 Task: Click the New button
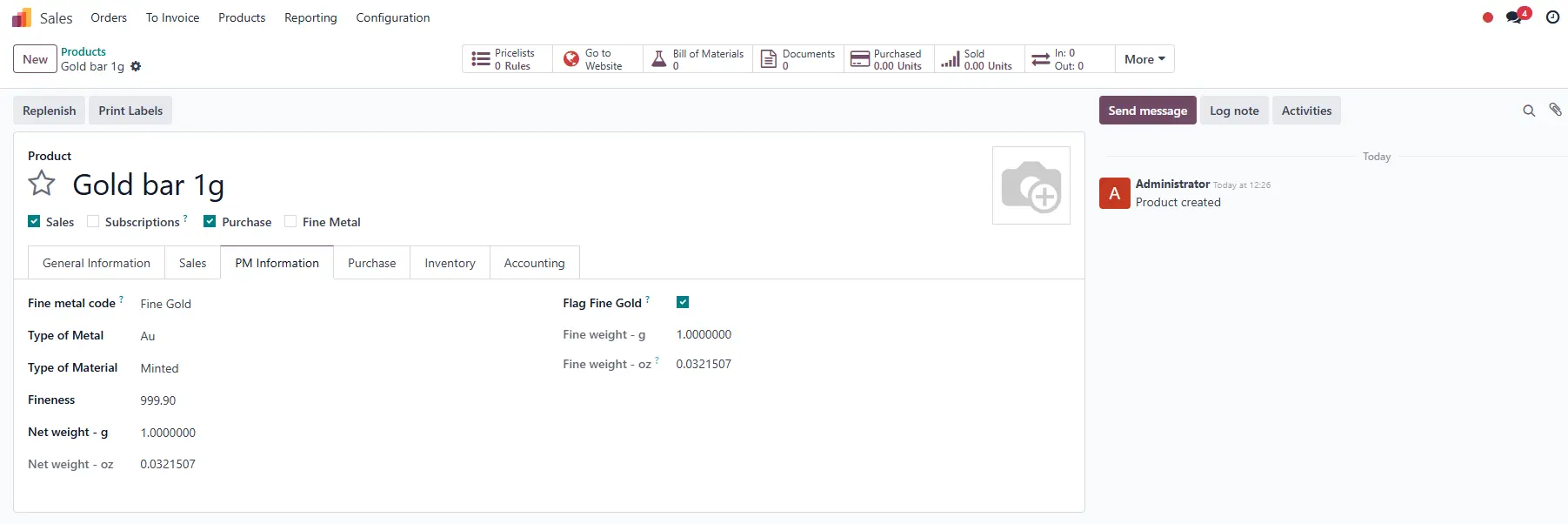click(35, 59)
